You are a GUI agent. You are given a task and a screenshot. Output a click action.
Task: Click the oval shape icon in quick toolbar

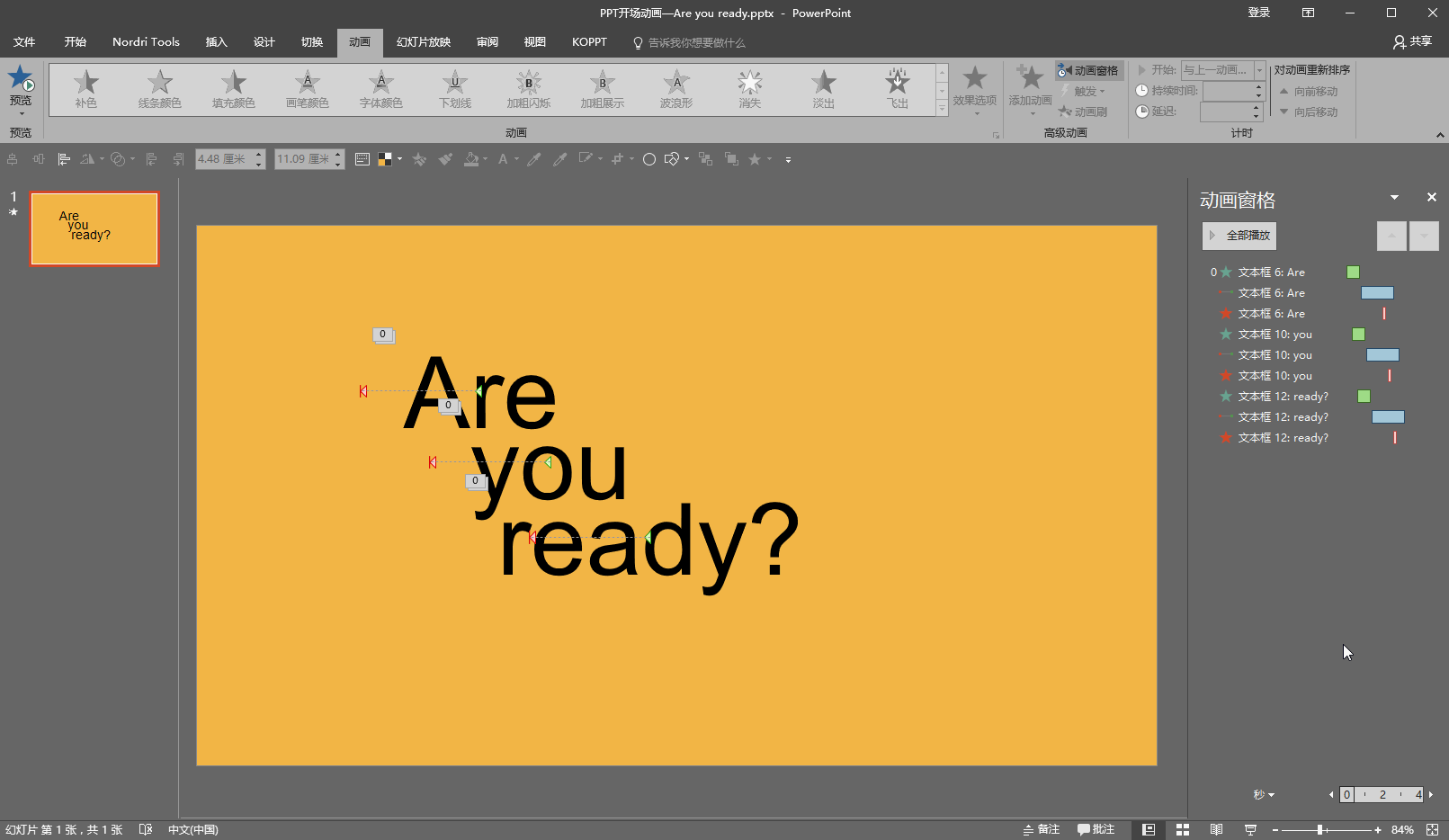coord(648,159)
